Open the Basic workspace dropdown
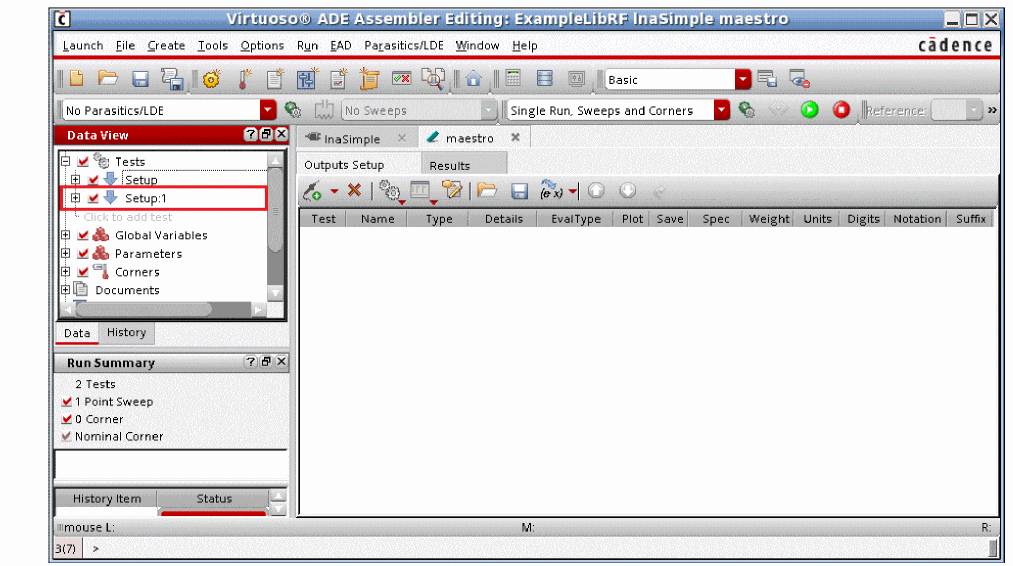Viewport: 1013px width, 566px height. tap(743, 79)
